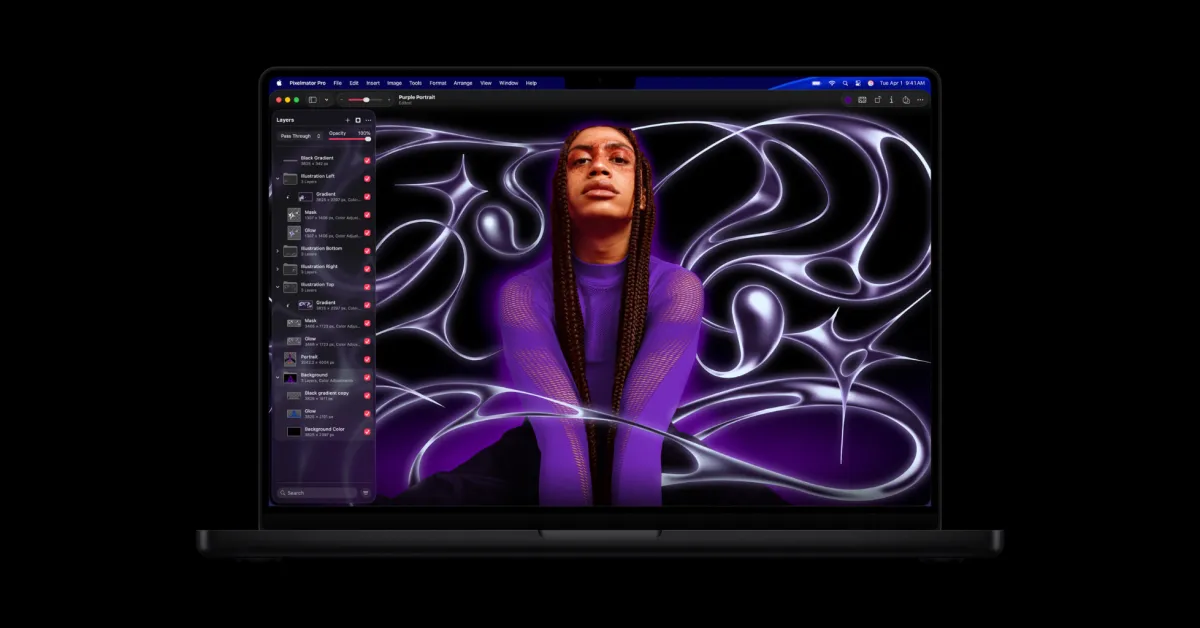Screen dimensions: 1200x628
Task: Click the Info icon in the top toolbar
Action: pyautogui.click(x=892, y=100)
